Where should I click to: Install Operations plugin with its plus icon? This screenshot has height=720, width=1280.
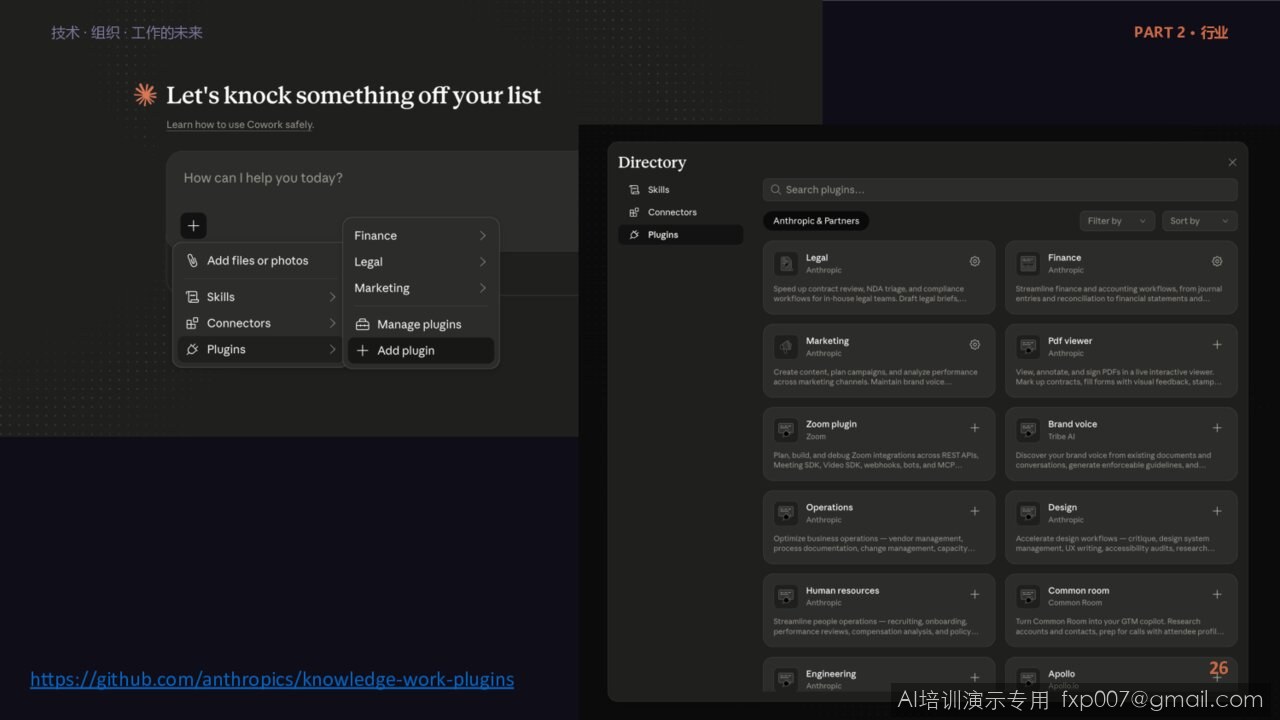click(x=975, y=511)
